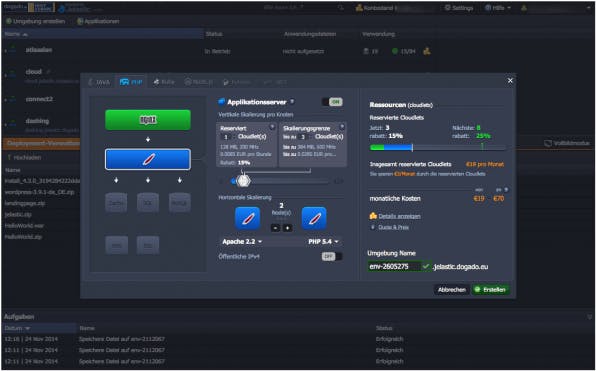Viewport: 596px width, 371px height.
Task: Click the grayed-out Cache node block
Action: tap(116, 203)
